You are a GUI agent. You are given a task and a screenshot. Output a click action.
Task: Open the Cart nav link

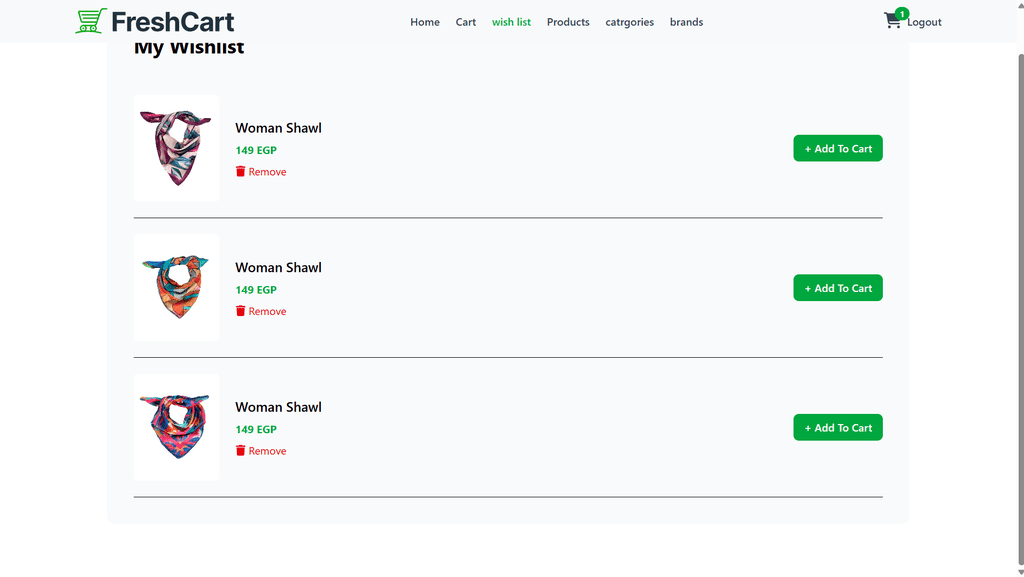[x=466, y=22]
